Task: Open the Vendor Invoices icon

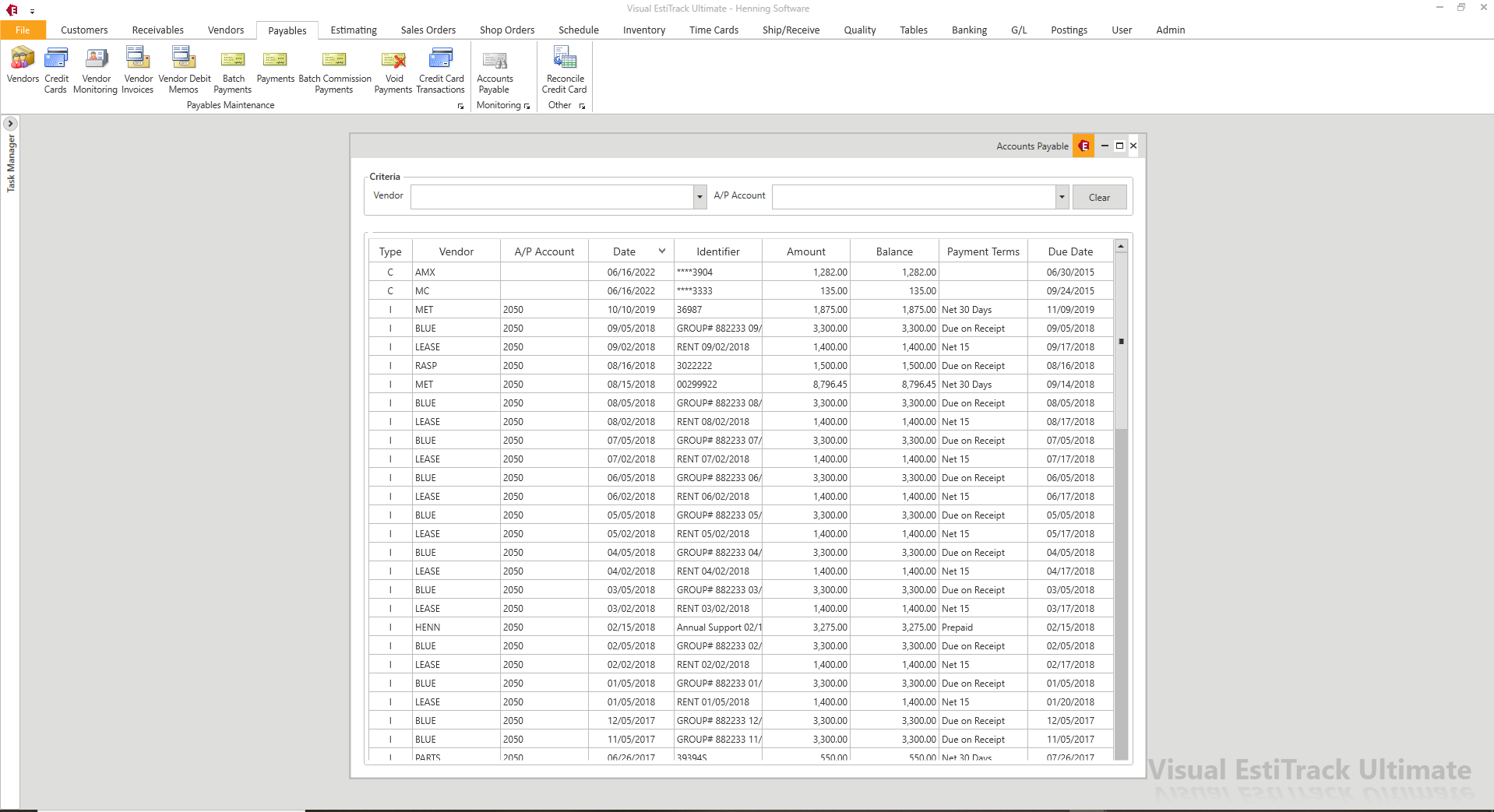Action: click(x=137, y=69)
